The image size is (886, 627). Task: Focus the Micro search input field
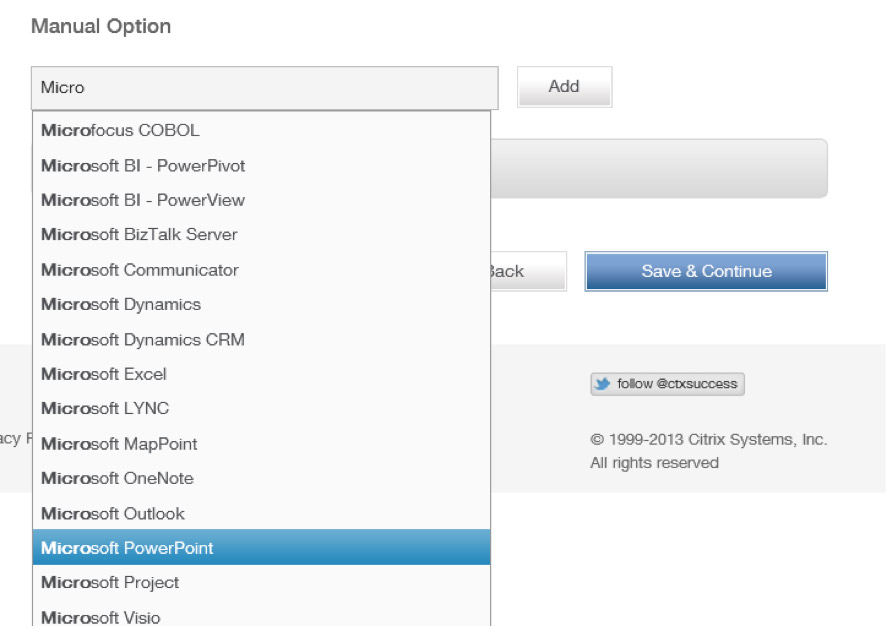coord(264,88)
